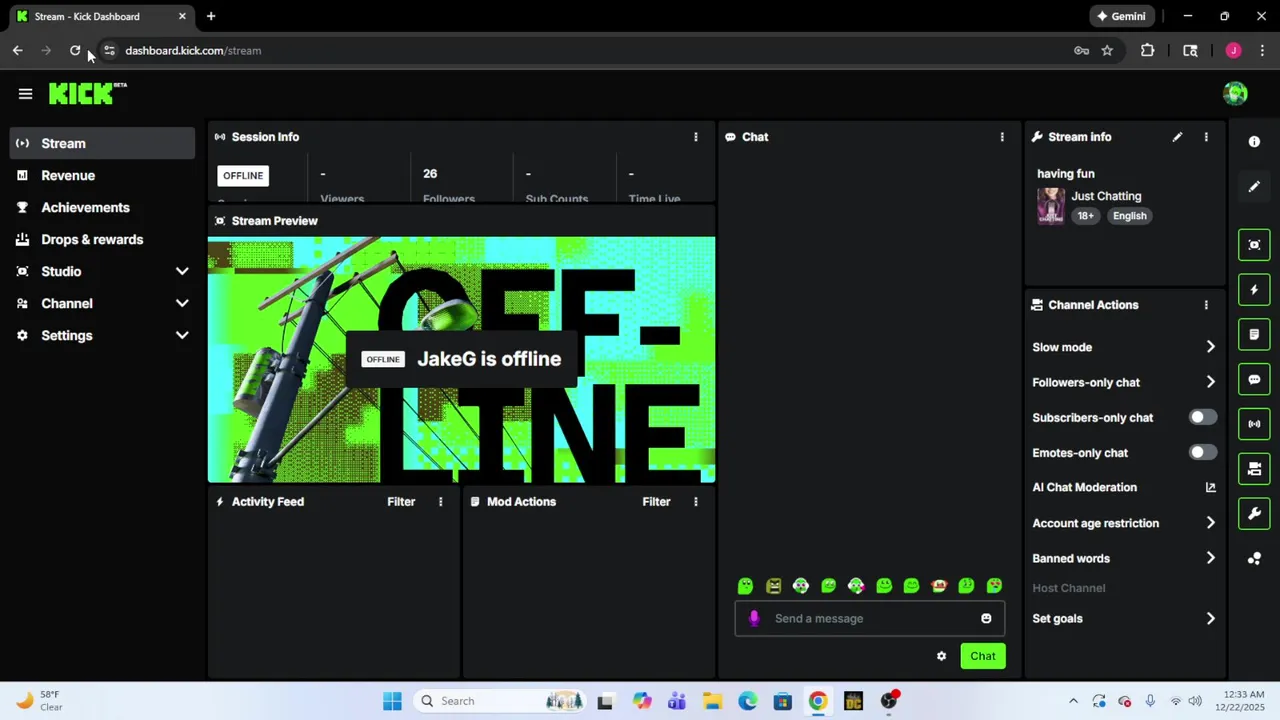Open Achievements in the sidebar
The image size is (1280, 720).
[102, 207]
